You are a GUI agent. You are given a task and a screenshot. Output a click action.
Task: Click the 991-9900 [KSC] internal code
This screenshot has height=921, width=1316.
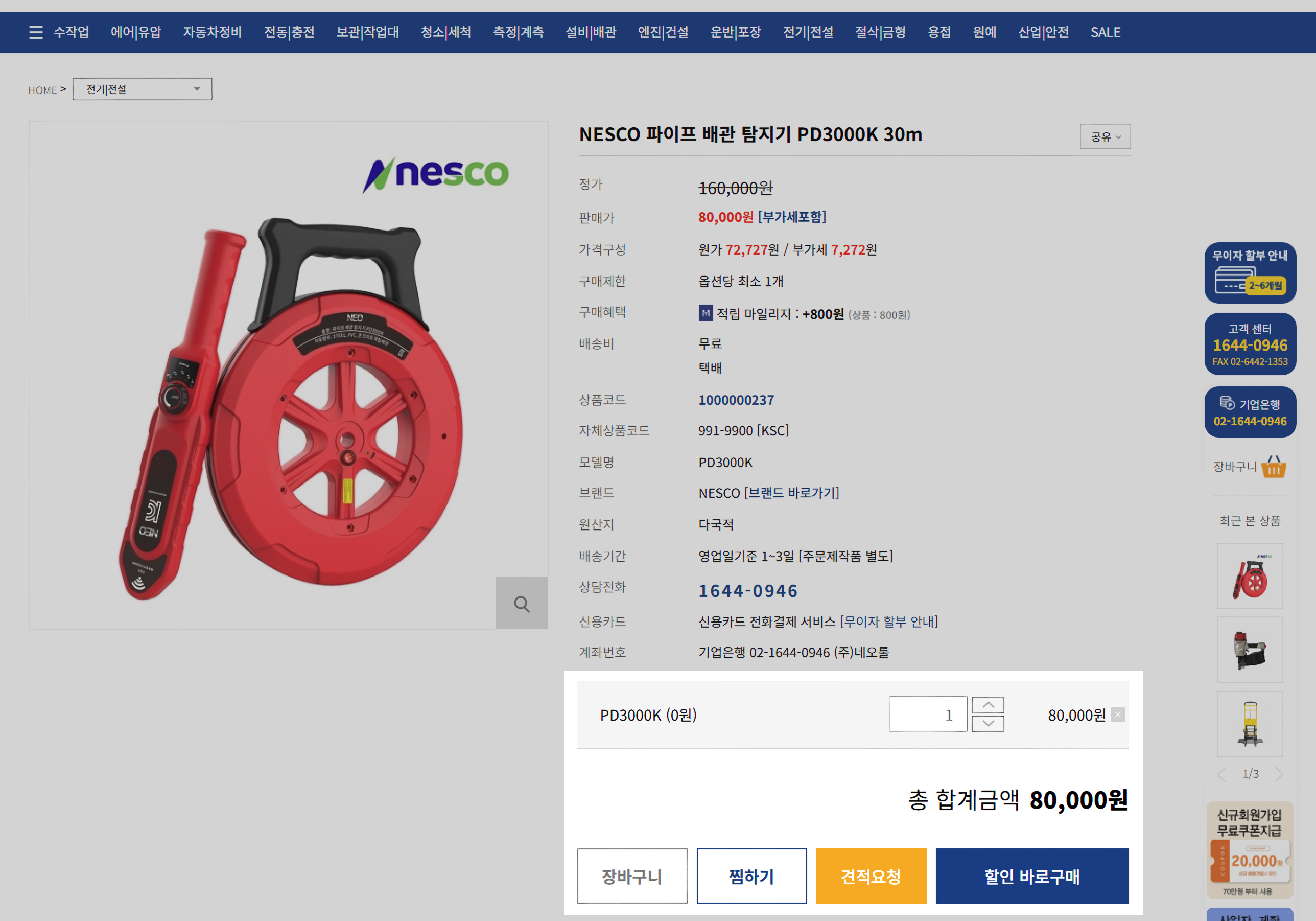743,430
